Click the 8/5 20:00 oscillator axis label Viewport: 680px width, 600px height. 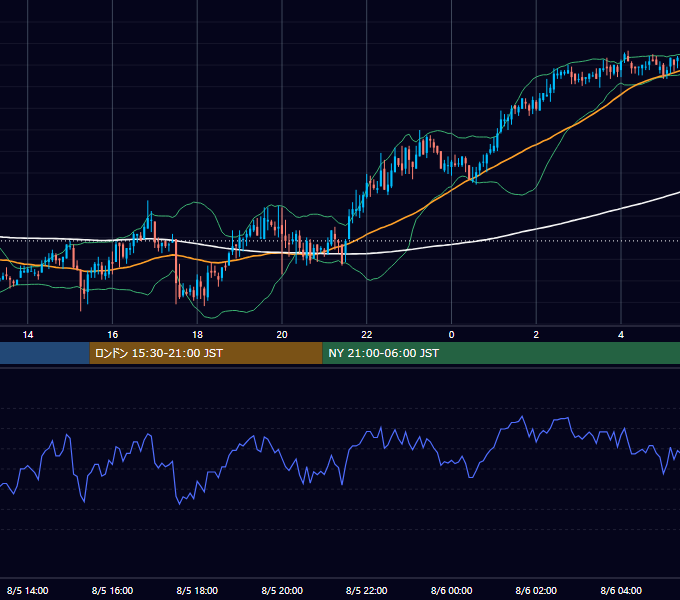point(282,590)
